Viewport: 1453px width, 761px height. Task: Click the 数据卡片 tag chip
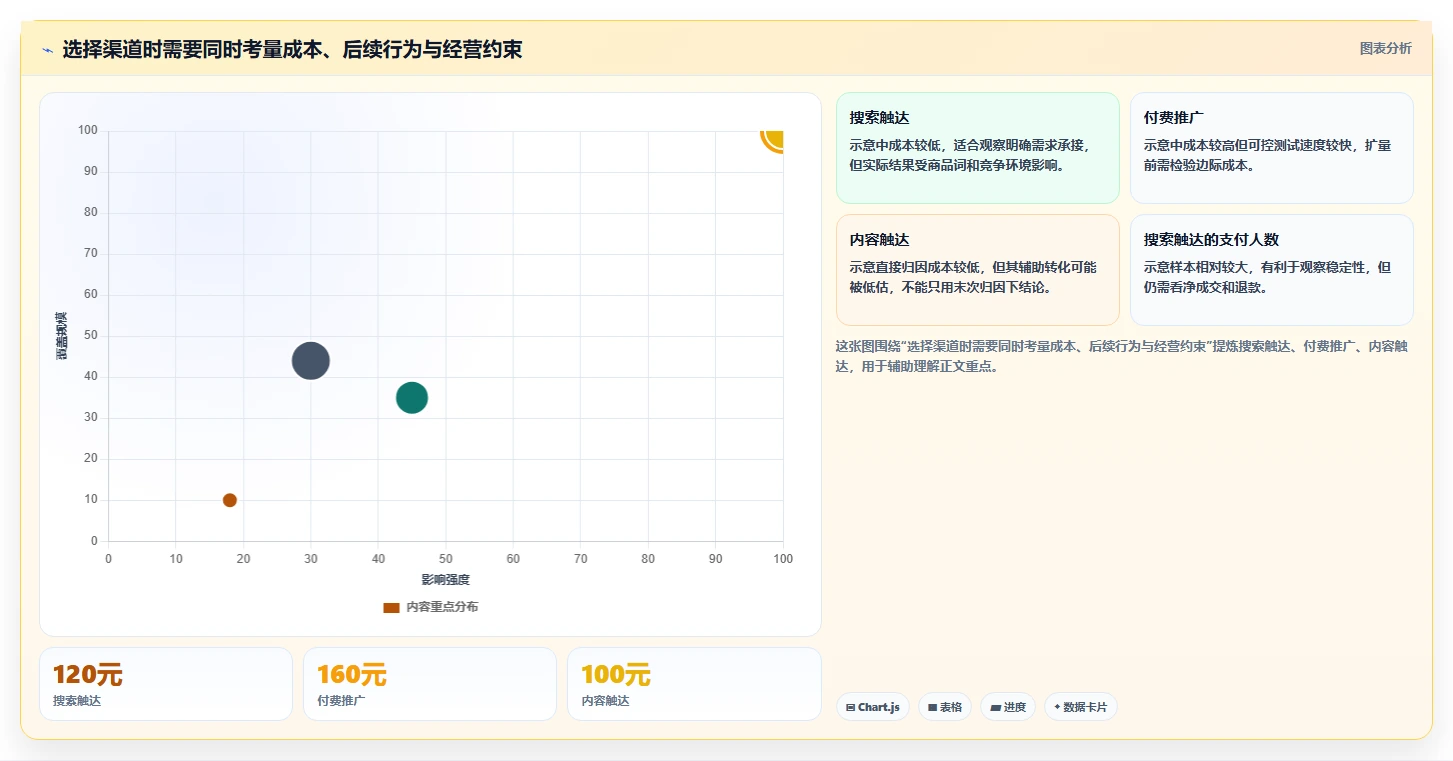pos(1081,707)
